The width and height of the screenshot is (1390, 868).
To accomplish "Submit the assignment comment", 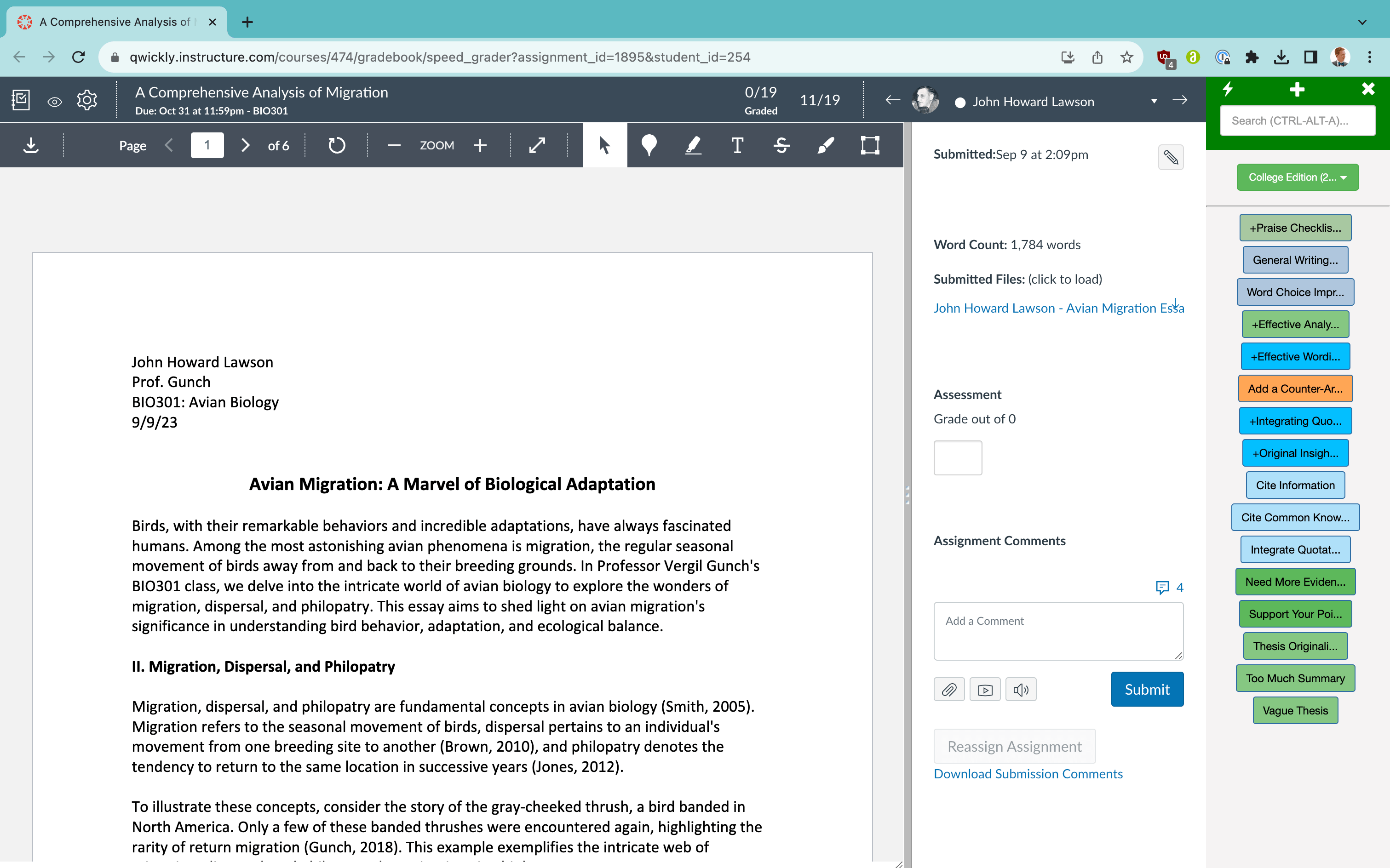I will click(1147, 689).
